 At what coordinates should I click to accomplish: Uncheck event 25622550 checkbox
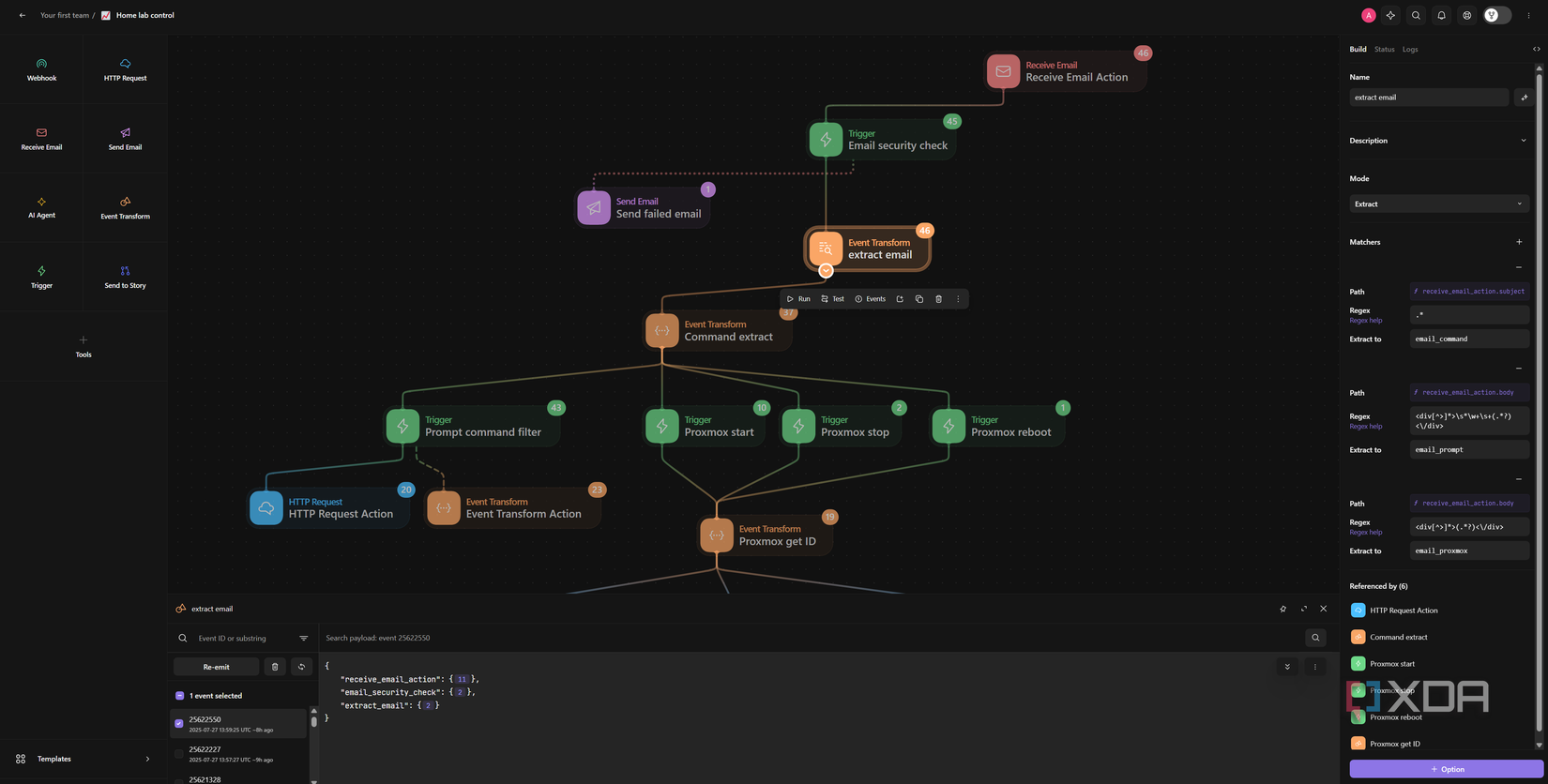[179, 723]
